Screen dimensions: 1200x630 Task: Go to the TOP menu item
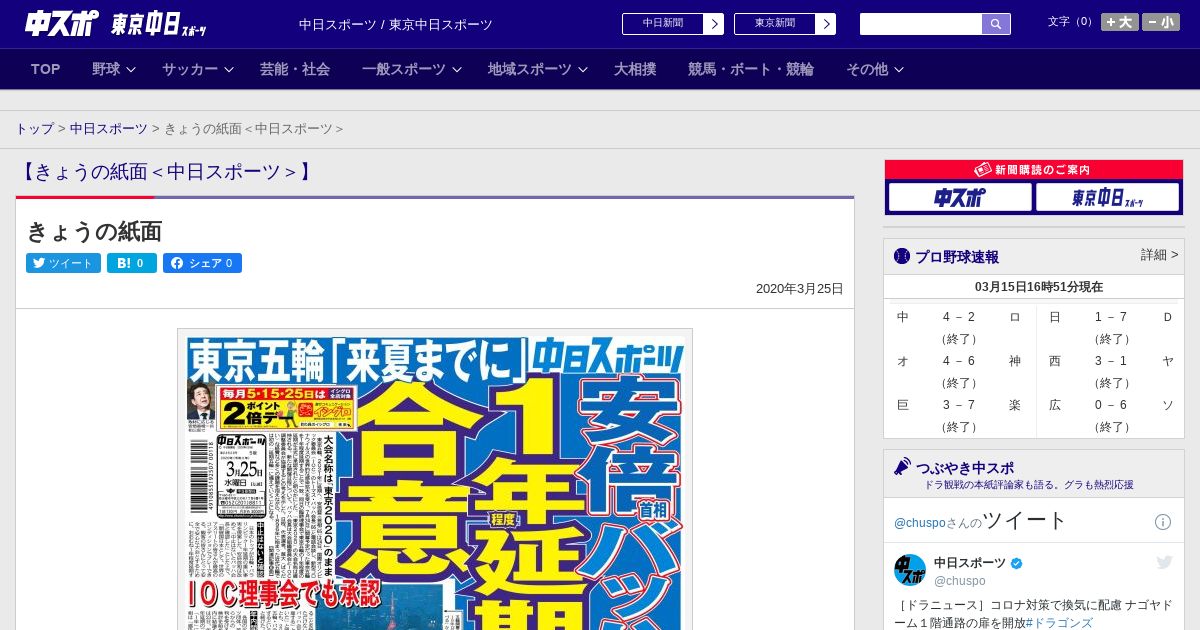tap(46, 69)
